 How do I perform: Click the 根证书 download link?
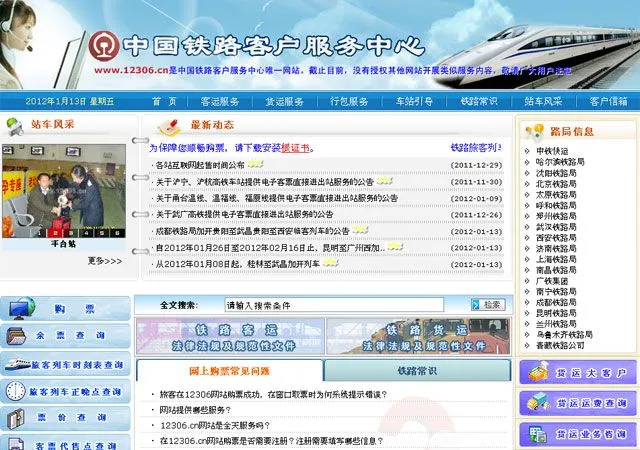click(x=296, y=148)
